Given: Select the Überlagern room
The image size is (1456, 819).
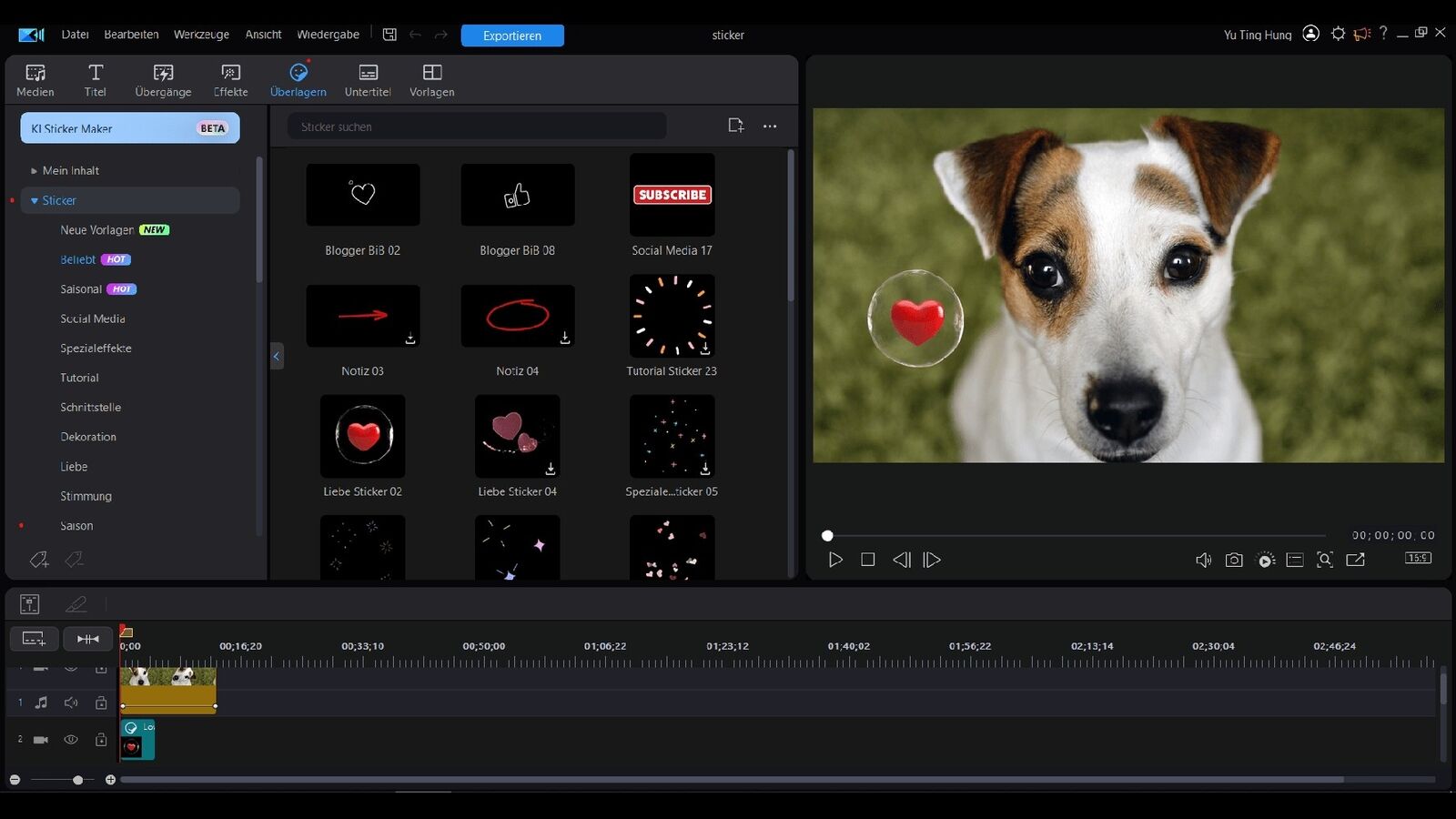Looking at the screenshot, I should coord(298,80).
